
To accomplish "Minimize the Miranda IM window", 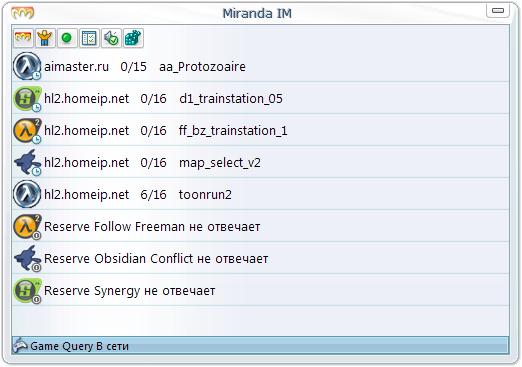I will click(498, 10).
